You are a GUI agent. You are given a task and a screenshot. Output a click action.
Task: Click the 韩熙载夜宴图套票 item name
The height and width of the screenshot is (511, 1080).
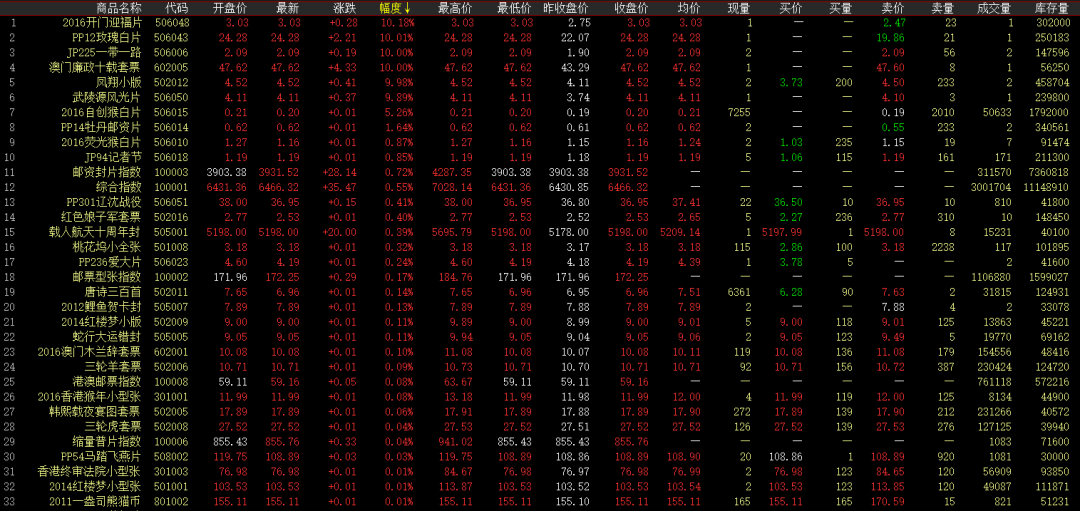tap(96, 410)
